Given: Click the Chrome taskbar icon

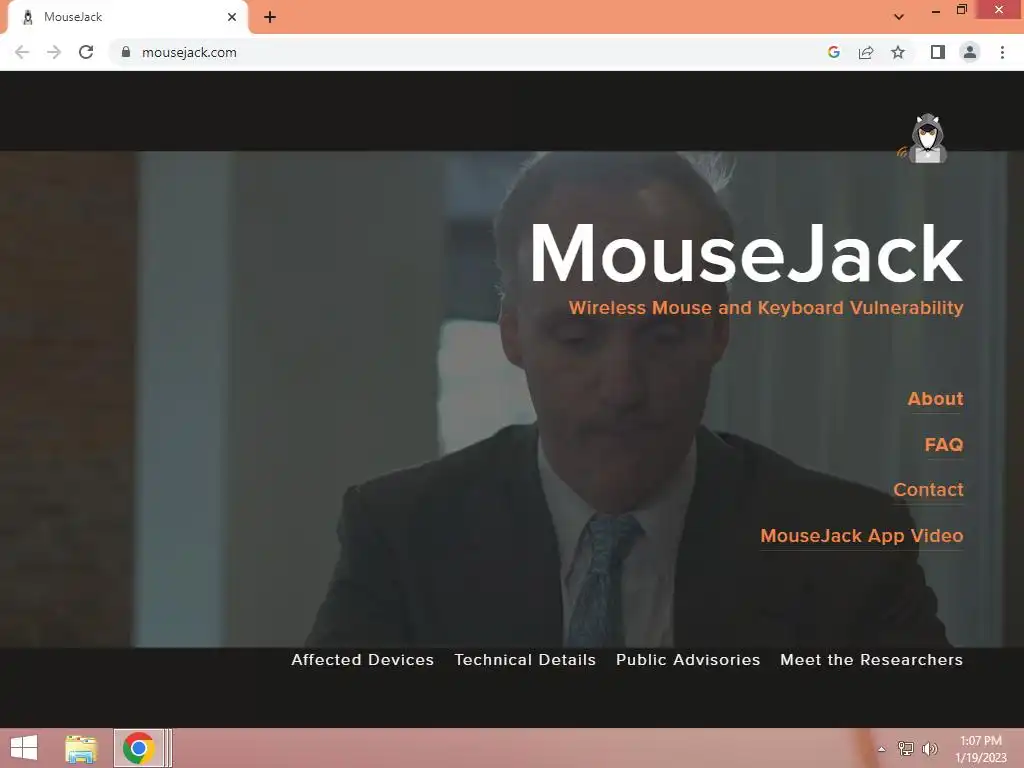Looking at the screenshot, I should click(138, 748).
